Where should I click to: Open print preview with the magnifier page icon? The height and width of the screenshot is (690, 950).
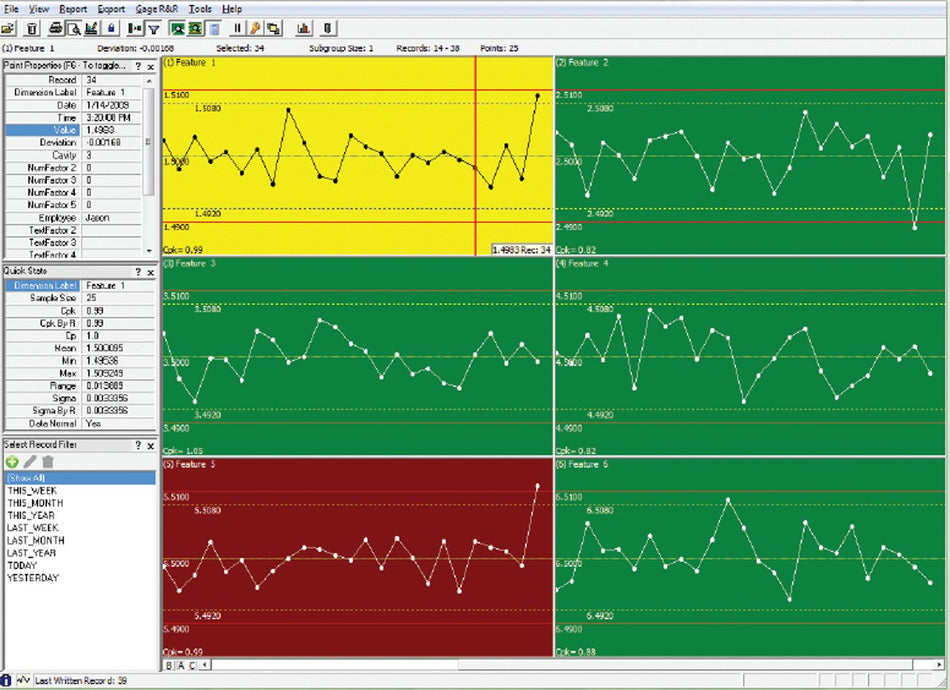coord(73,28)
